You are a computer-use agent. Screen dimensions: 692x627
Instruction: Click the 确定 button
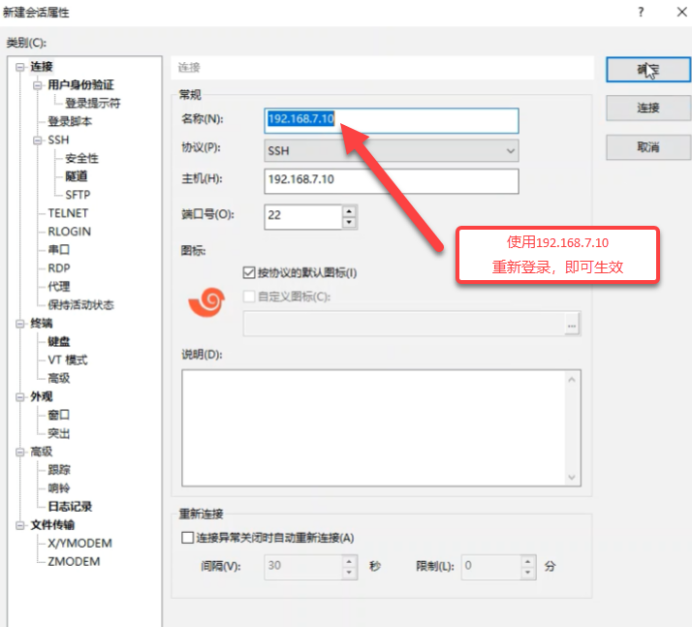click(647, 69)
